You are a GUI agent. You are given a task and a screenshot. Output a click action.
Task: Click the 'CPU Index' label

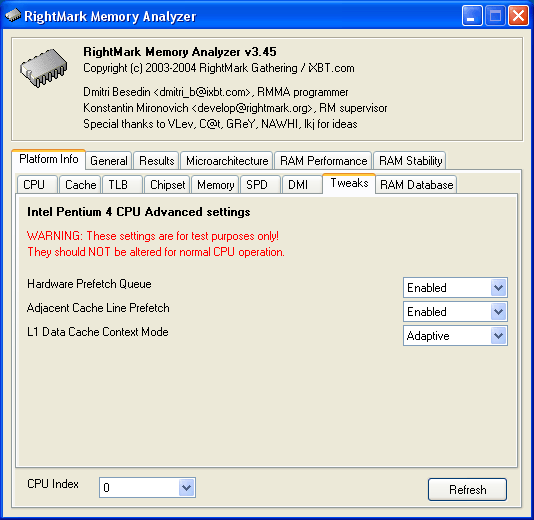[x=53, y=484]
